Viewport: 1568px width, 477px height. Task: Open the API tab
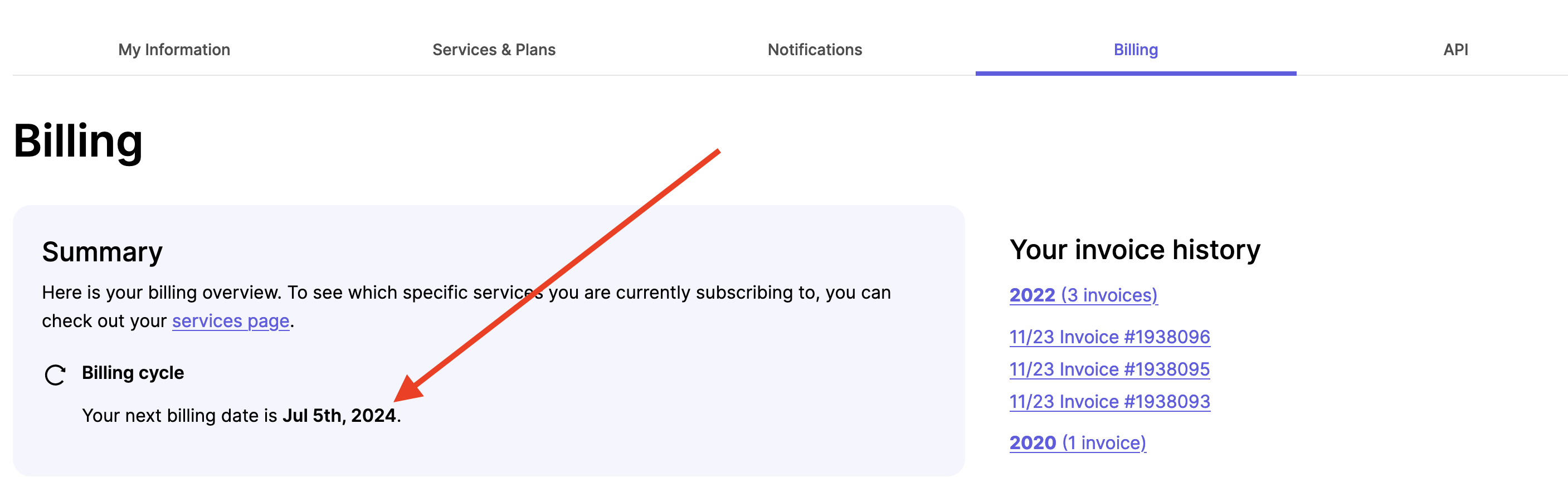coord(1455,49)
